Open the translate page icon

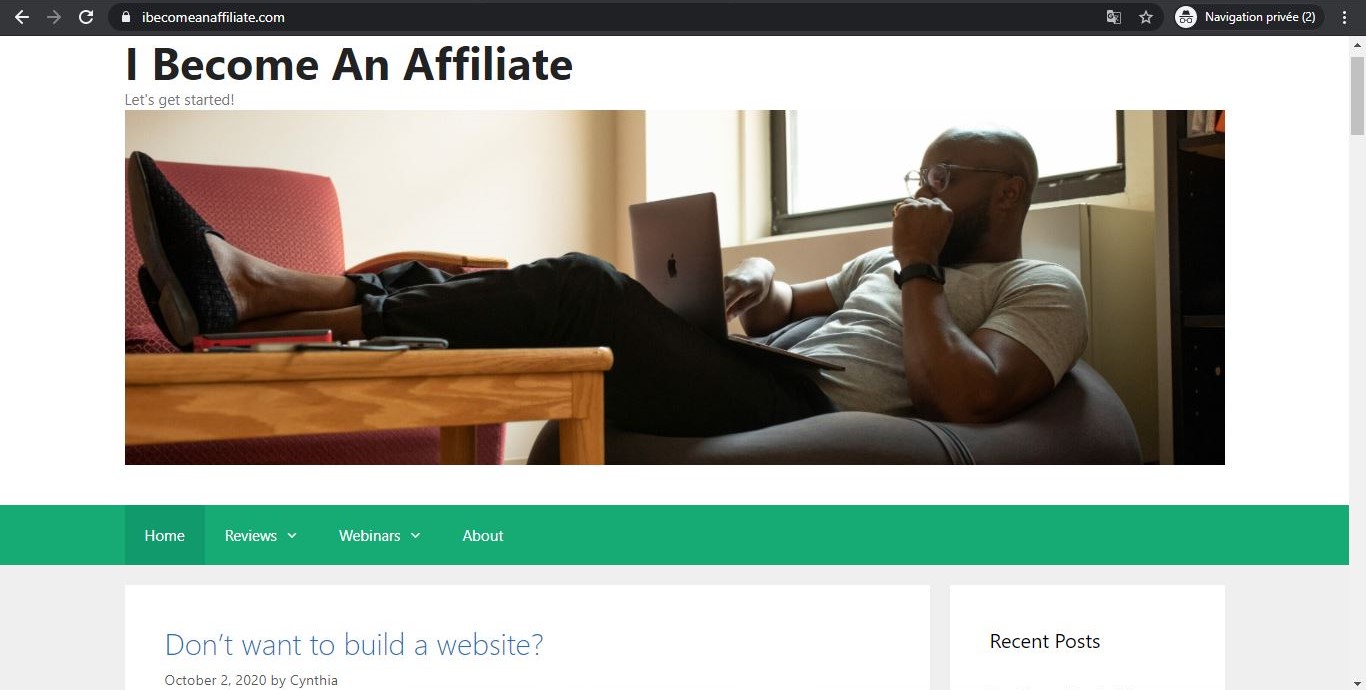coord(1113,17)
